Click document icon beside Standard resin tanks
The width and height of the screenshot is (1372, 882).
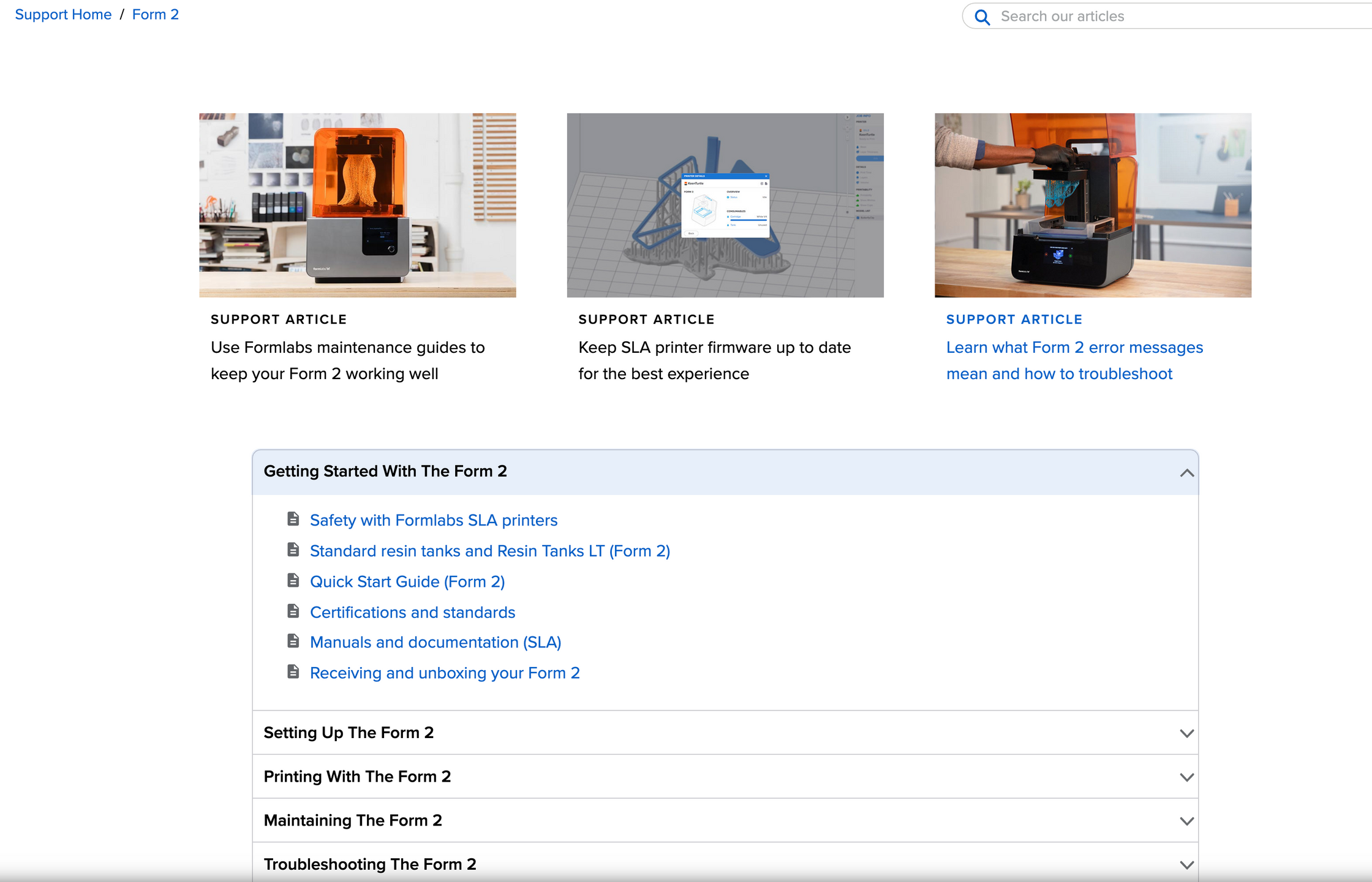click(293, 550)
